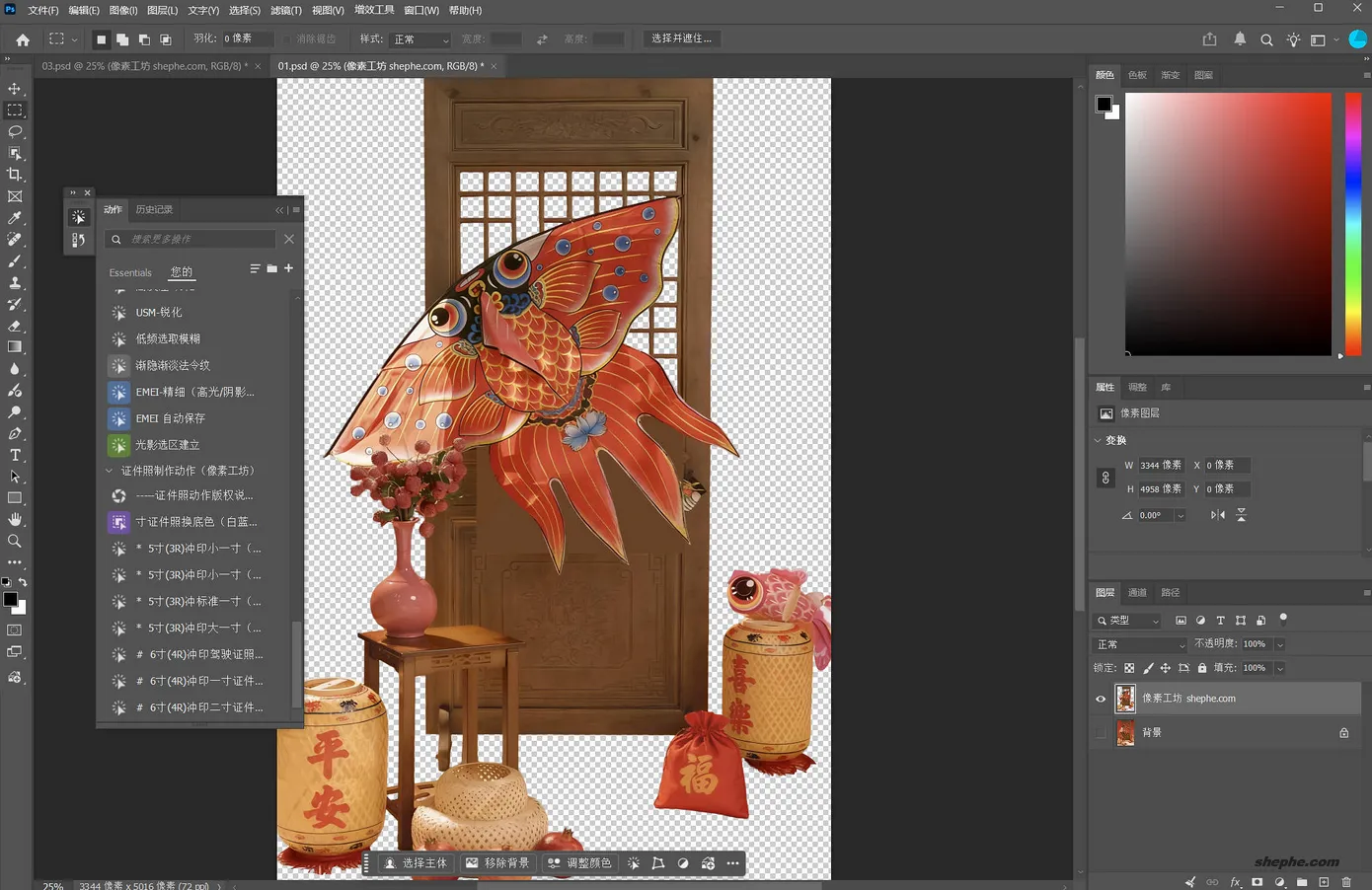
Task: Click the 移除背景 button
Action: (497, 863)
